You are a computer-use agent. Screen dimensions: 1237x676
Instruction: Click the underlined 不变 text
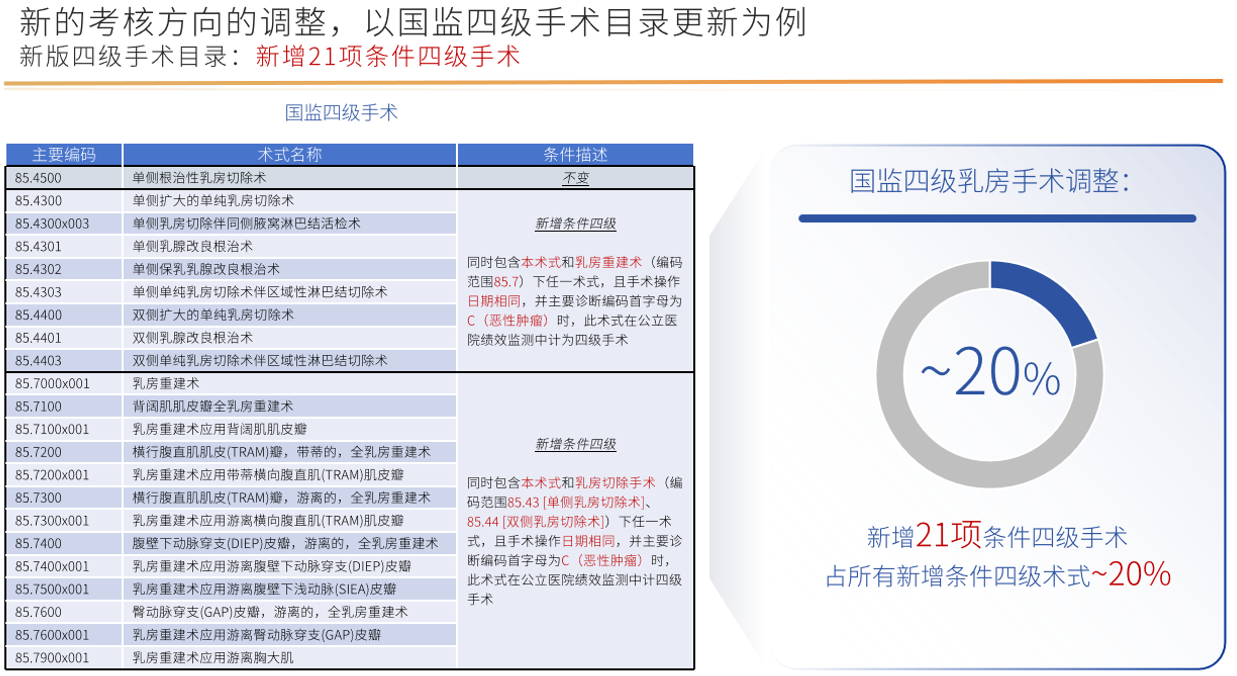(x=575, y=178)
